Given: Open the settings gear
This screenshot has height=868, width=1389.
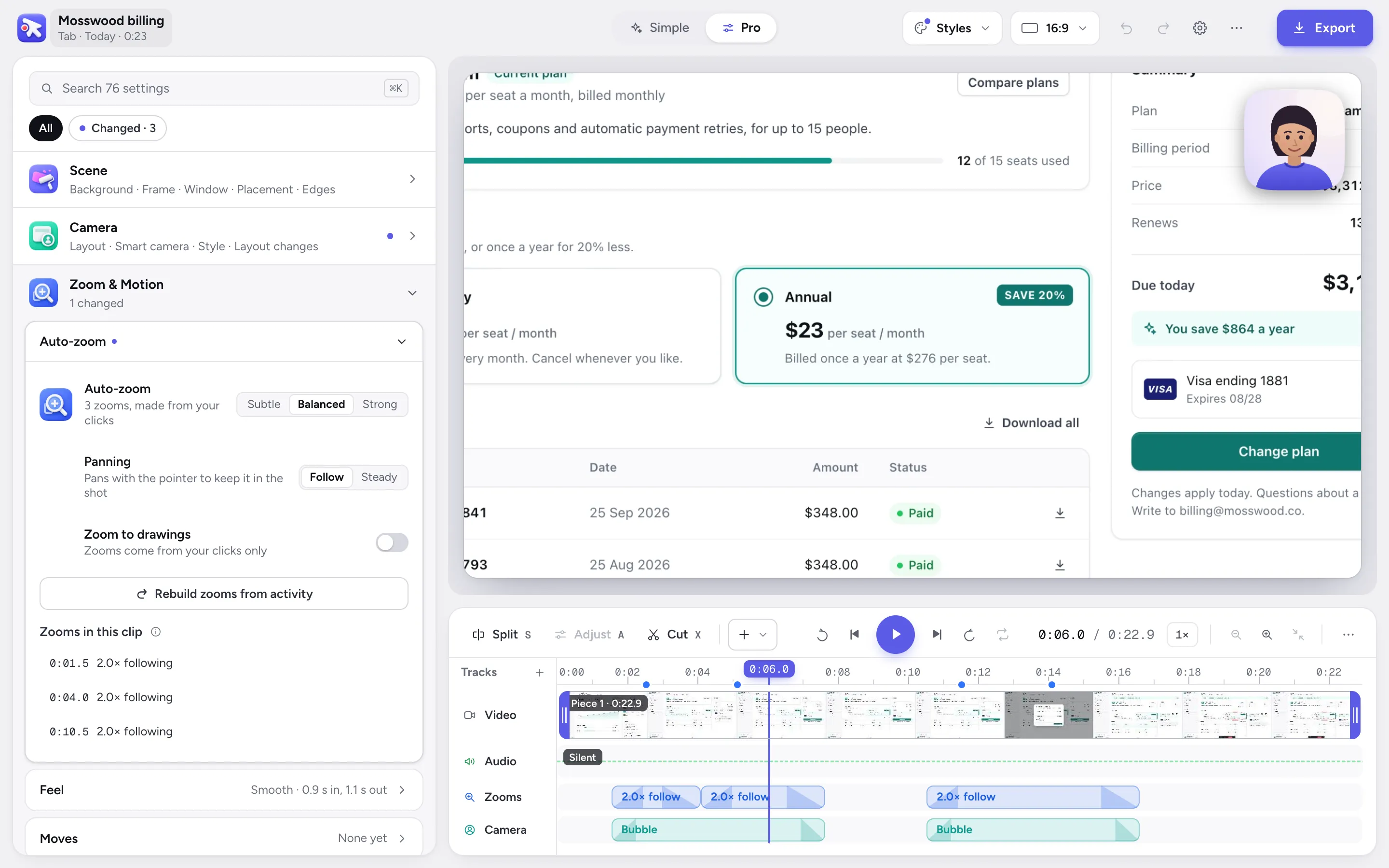Looking at the screenshot, I should [1199, 27].
